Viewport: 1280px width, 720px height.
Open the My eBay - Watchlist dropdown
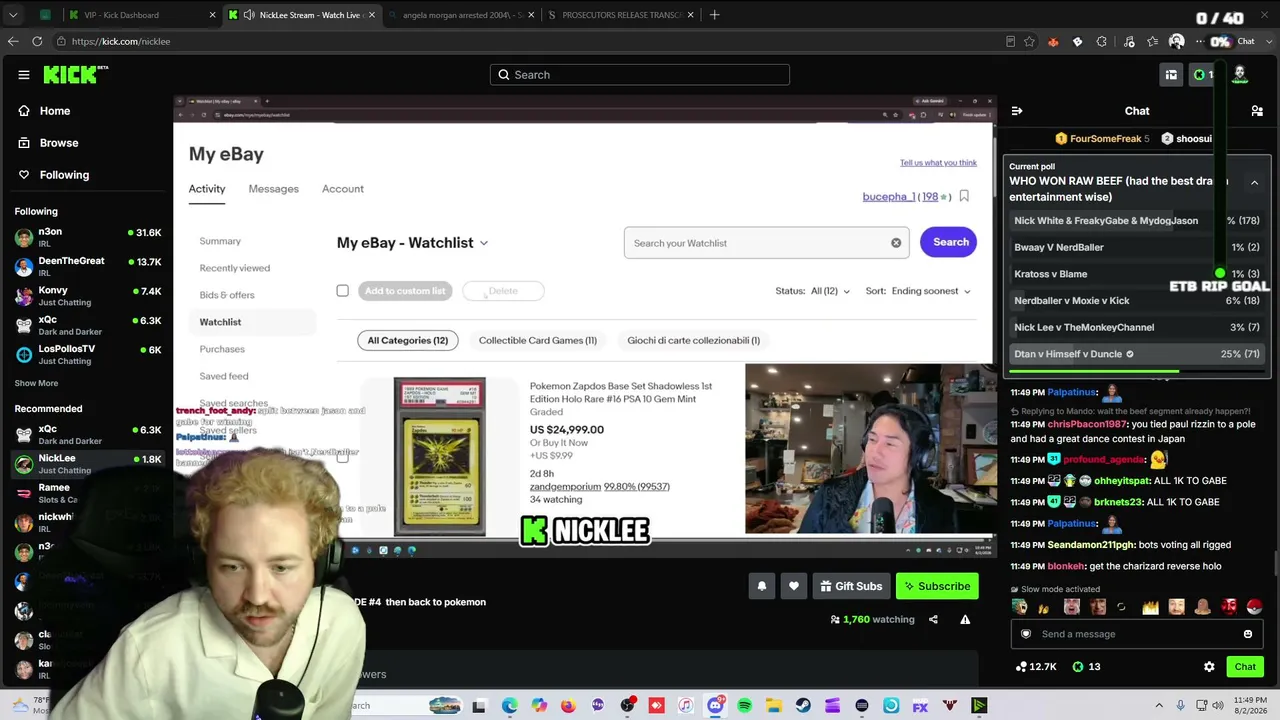[412, 243]
